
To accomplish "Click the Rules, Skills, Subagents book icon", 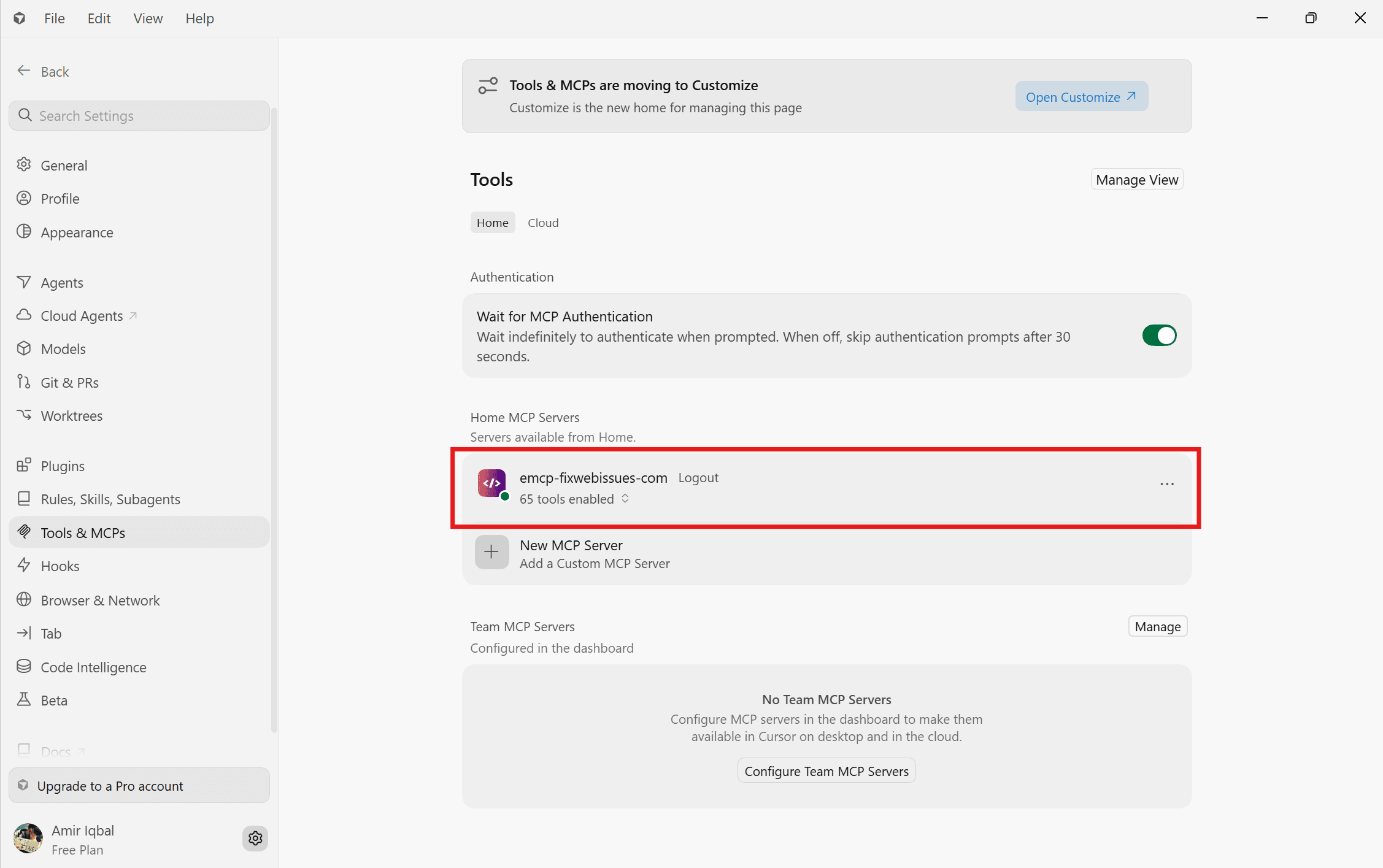I will [x=24, y=499].
